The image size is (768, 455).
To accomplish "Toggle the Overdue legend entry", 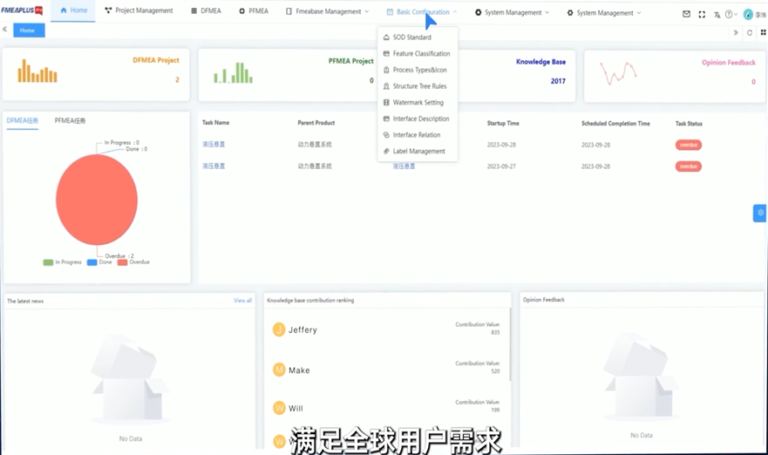I will [133, 263].
